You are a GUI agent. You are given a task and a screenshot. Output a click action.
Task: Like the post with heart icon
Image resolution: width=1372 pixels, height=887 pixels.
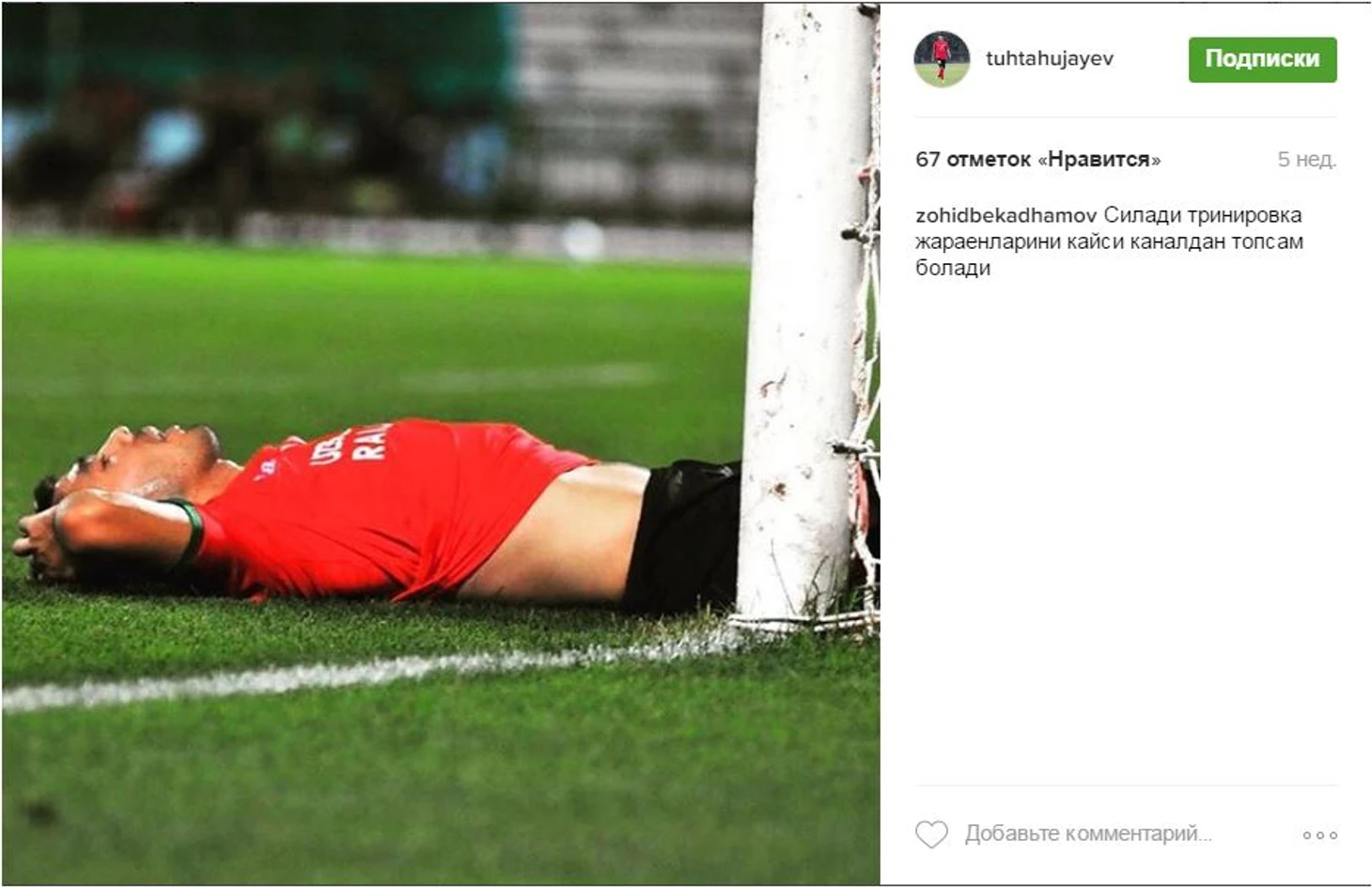931,834
